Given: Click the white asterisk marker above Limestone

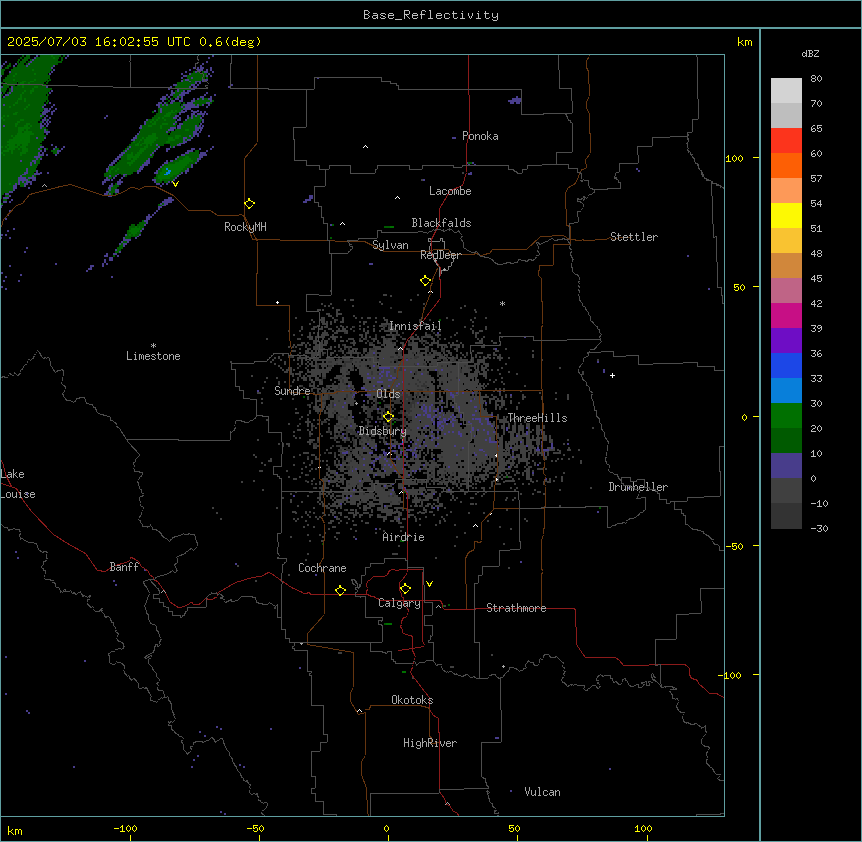Looking at the screenshot, I should [x=153, y=346].
